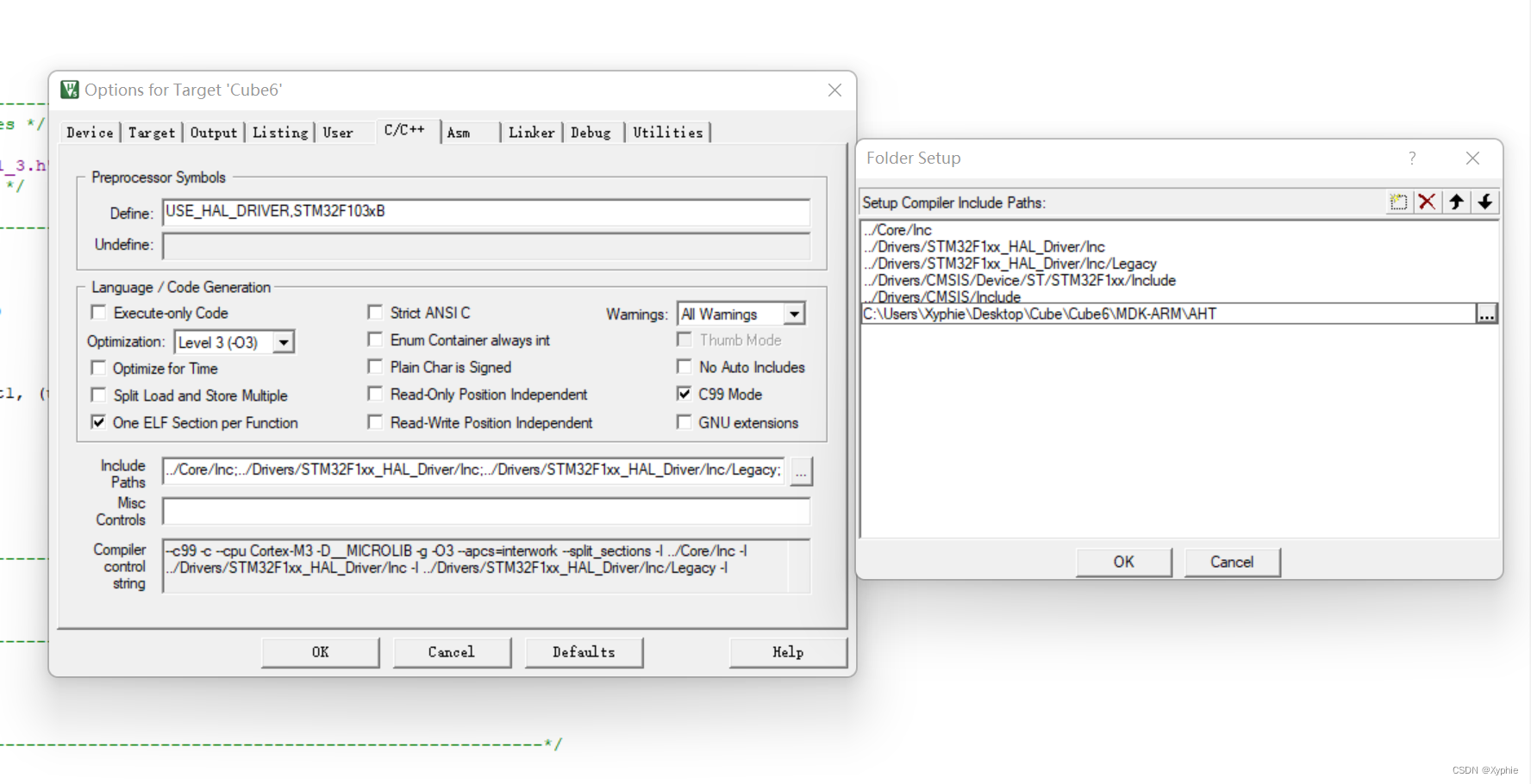Select the Inc/Legacy include path row

click(x=1179, y=264)
